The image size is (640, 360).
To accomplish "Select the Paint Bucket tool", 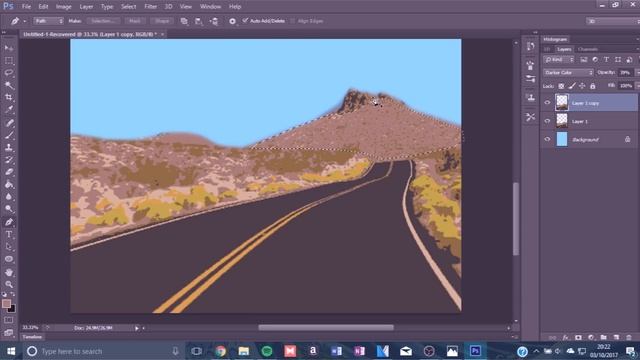I will [x=9, y=184].
